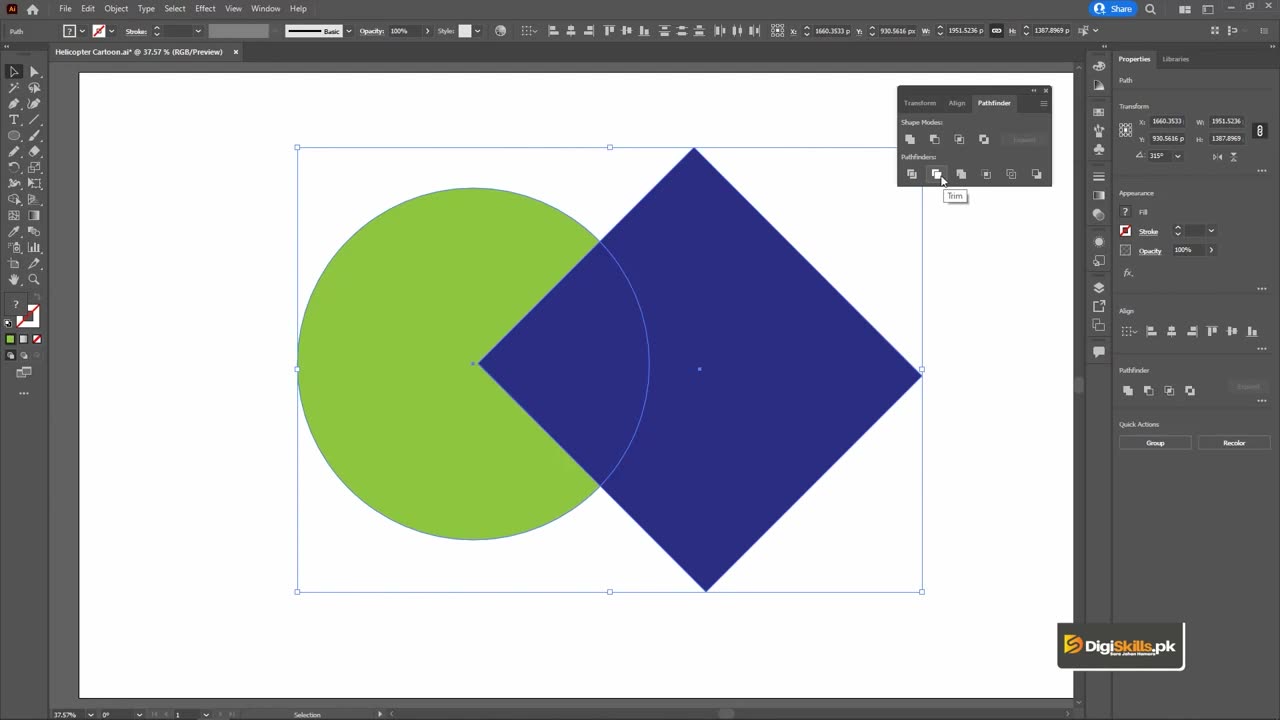
Task: Show more Appearance options ellipsis
Action: point(1262,288)
